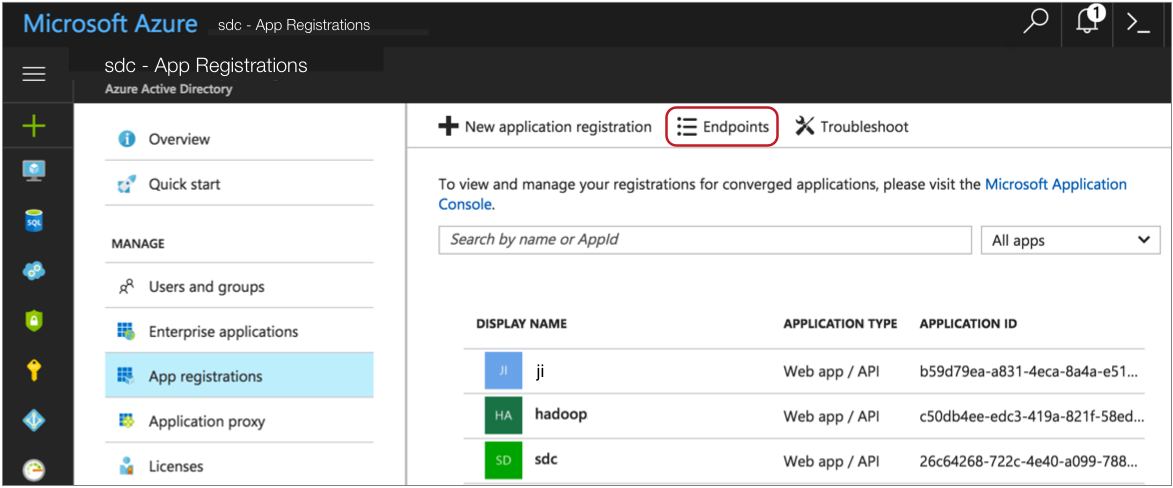This screenshot has height=488, width=1173.
Task: Focus the Search by name or AppId field
Action: tap(704, 240)
